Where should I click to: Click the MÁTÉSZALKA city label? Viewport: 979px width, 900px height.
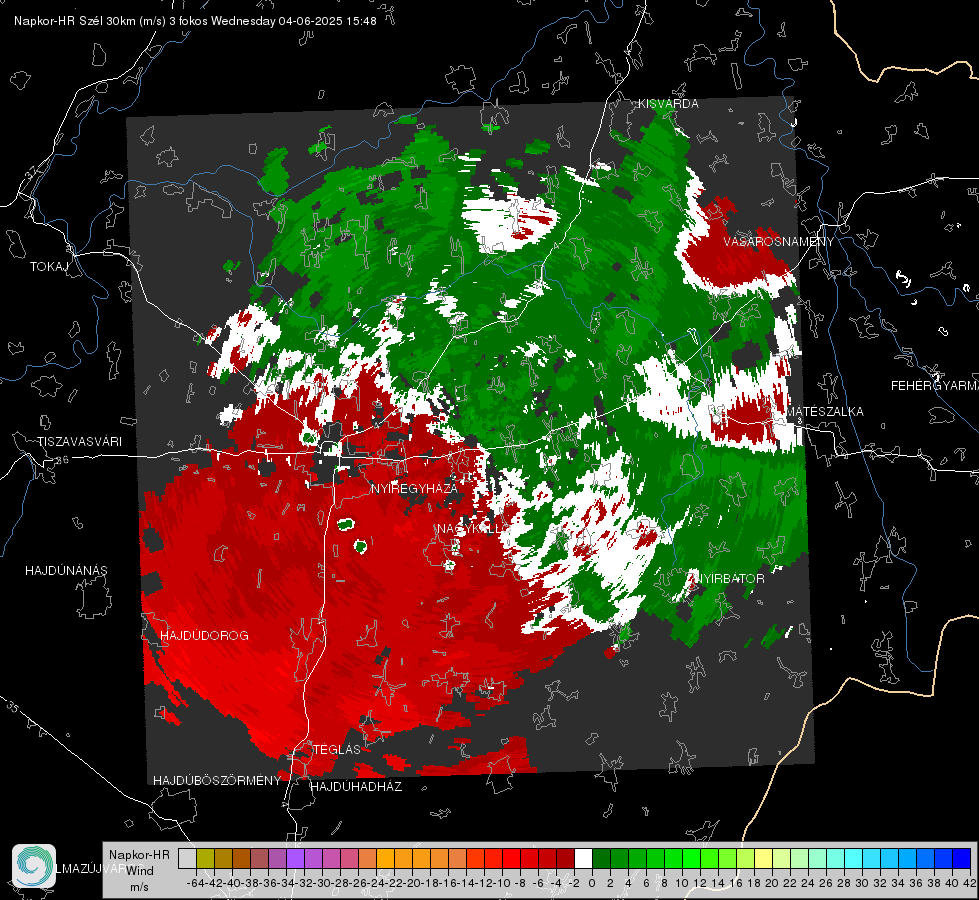pyautogui.click(x=825, y=411)
